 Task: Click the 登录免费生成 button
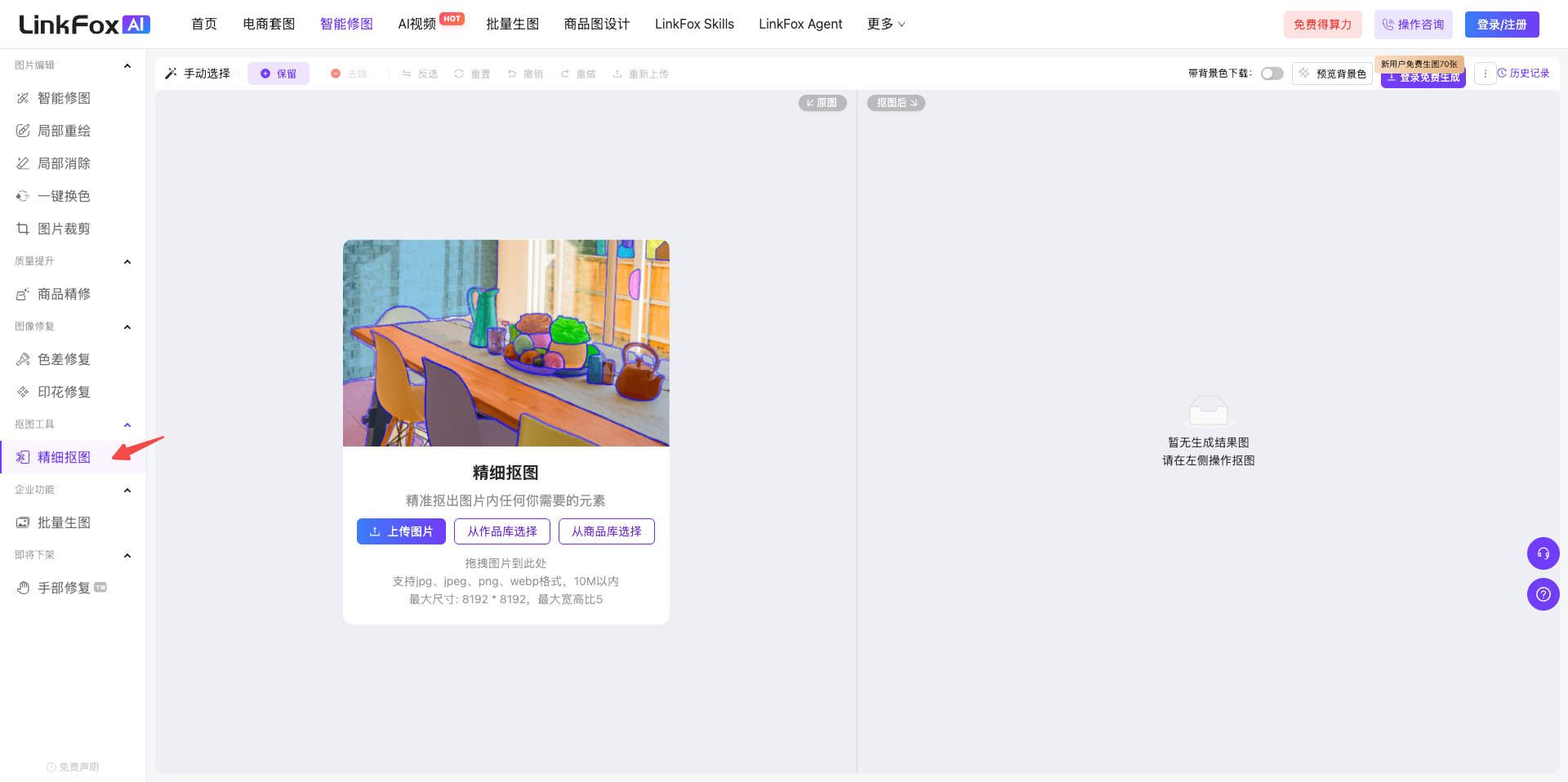1423,78
